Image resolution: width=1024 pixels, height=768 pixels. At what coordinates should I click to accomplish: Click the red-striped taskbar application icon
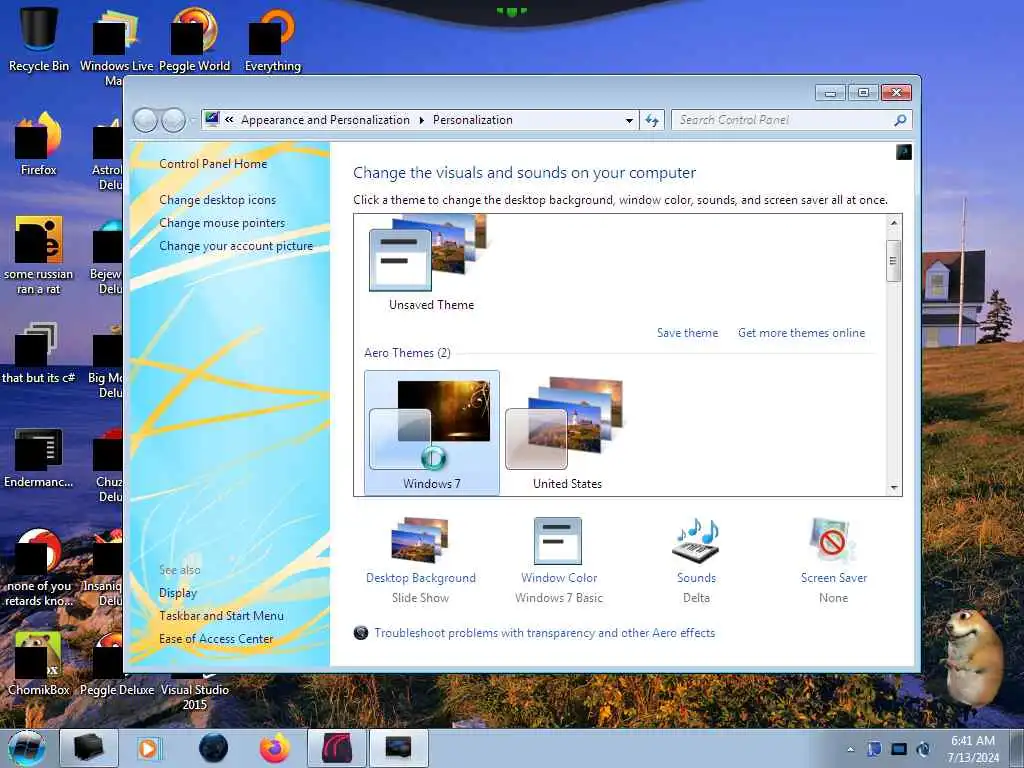click(336, 748)
